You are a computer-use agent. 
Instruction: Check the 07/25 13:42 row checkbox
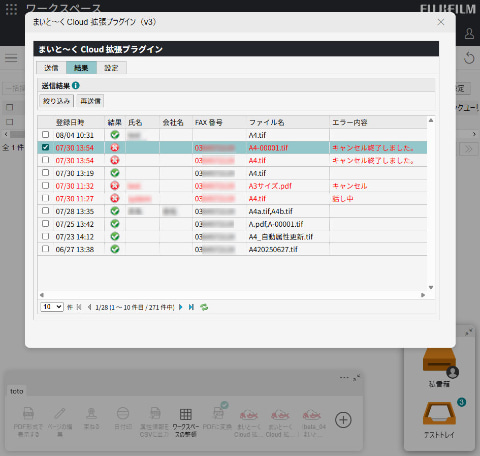tap(45, 223)
